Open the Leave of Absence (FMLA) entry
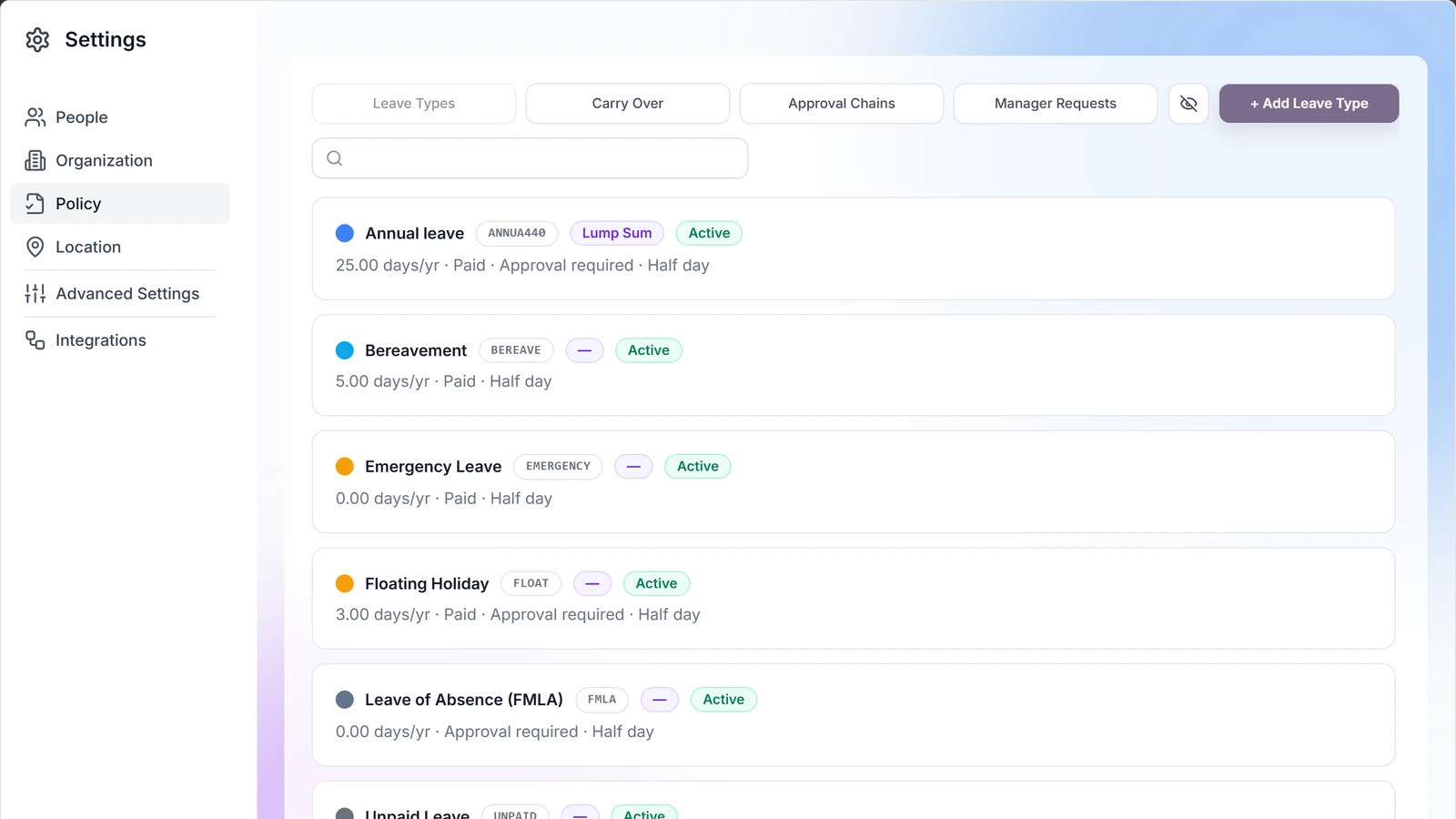 pyautogui.click(x=854, y=714)
